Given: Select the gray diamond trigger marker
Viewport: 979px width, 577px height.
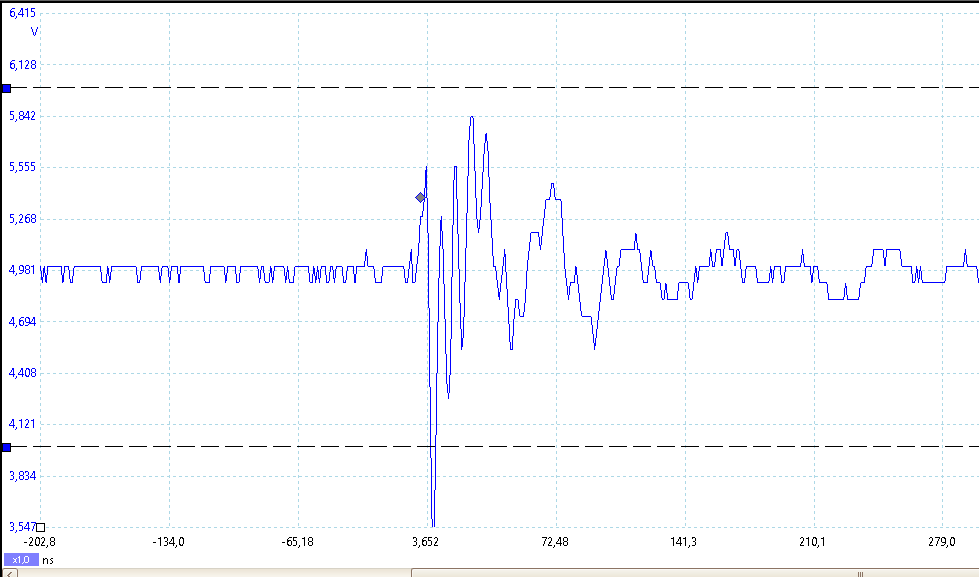Looking at the screenshot, I should pos(421,197).
